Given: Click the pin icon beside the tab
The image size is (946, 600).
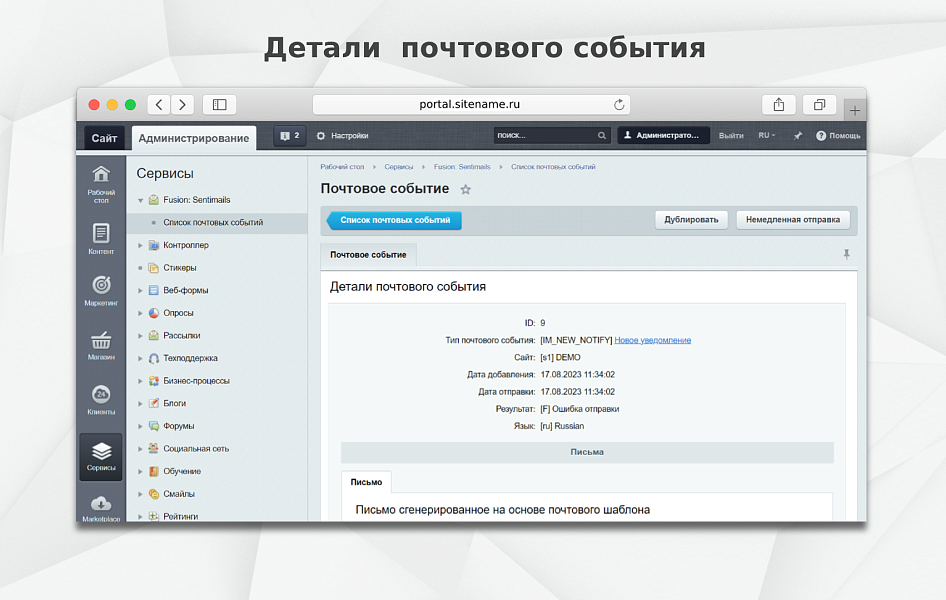Looking at the screenshot, I should (x=846, y=255).
